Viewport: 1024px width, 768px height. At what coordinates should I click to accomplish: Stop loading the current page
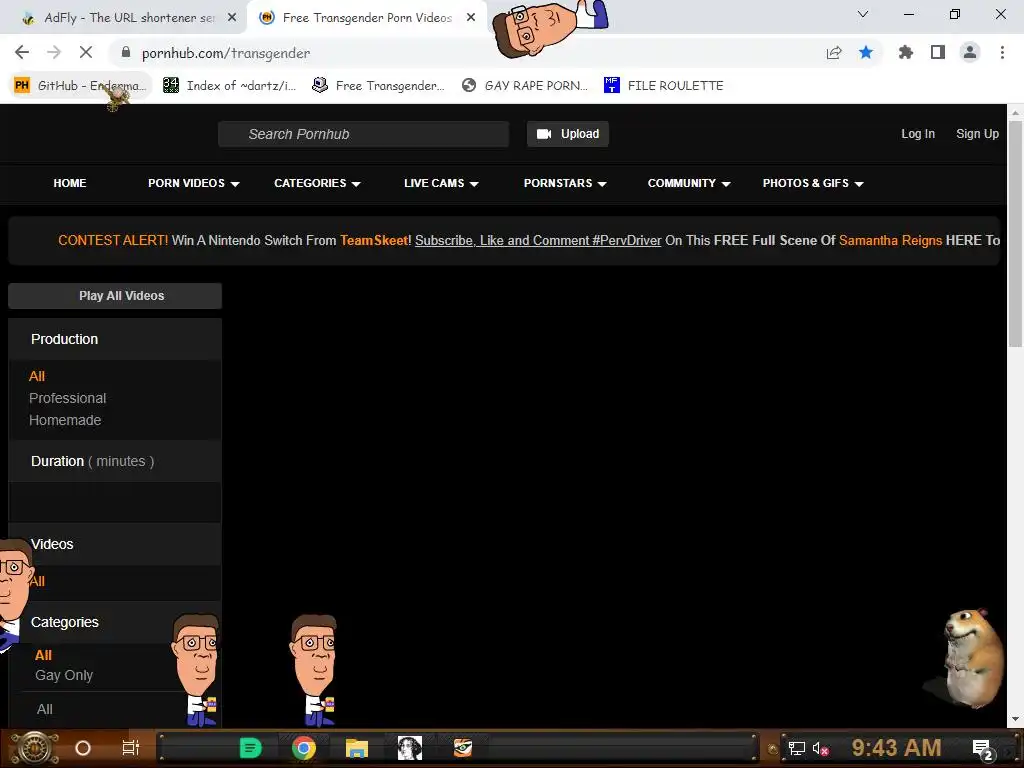(86, 52)
